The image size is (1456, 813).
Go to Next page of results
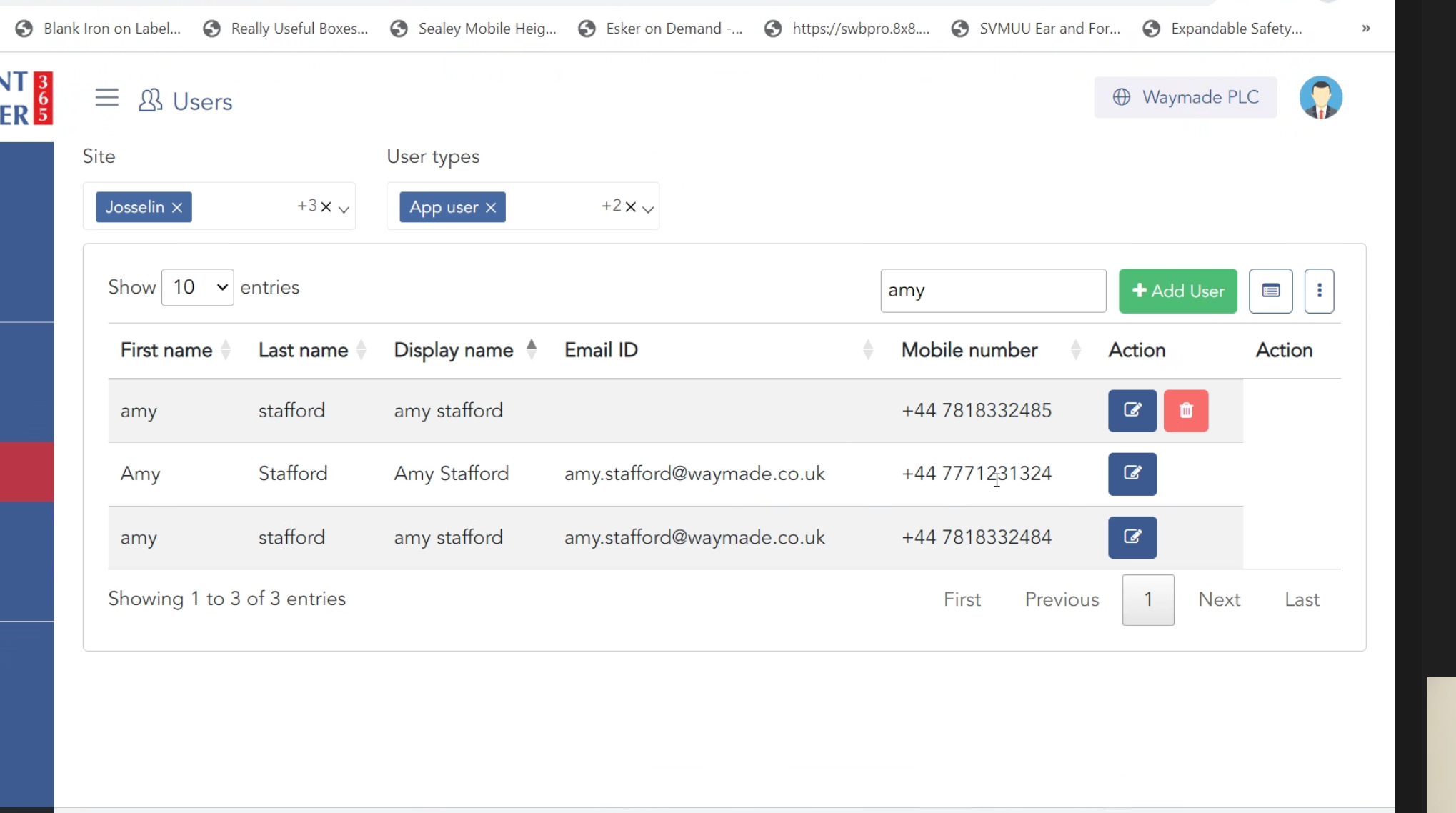point(1219,599)
